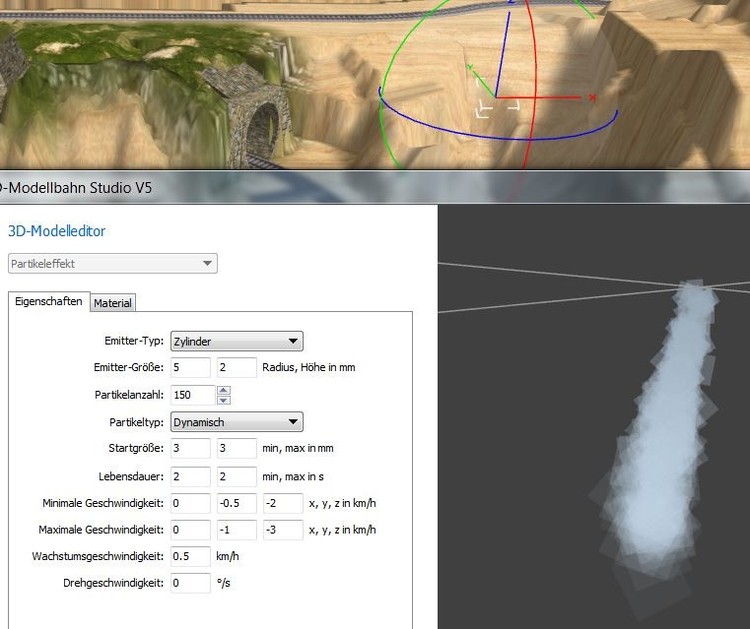This screenshot has height=629, width=750.
Task: Open the Partikeleffekt dropdown
Action: coord(112,264)
